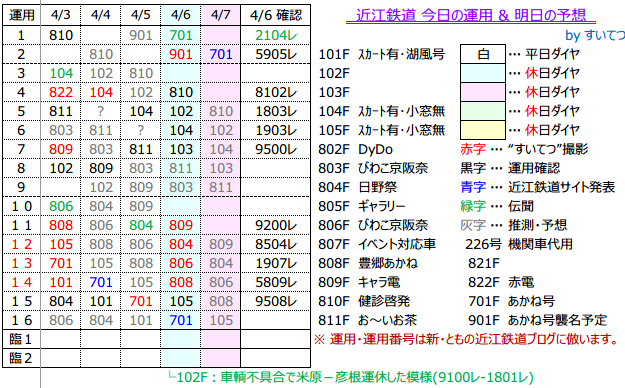Click the '4/7' column header

coord(220,15)
